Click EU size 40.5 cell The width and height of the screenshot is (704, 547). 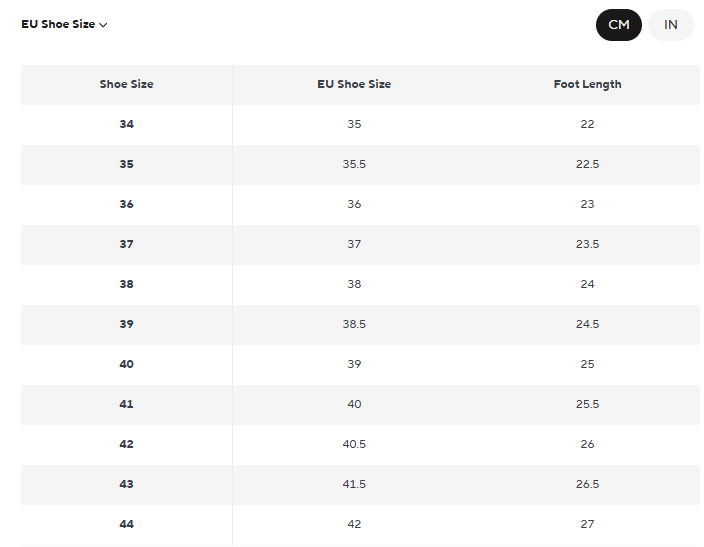pyautogui.click(x=354, y=444)
